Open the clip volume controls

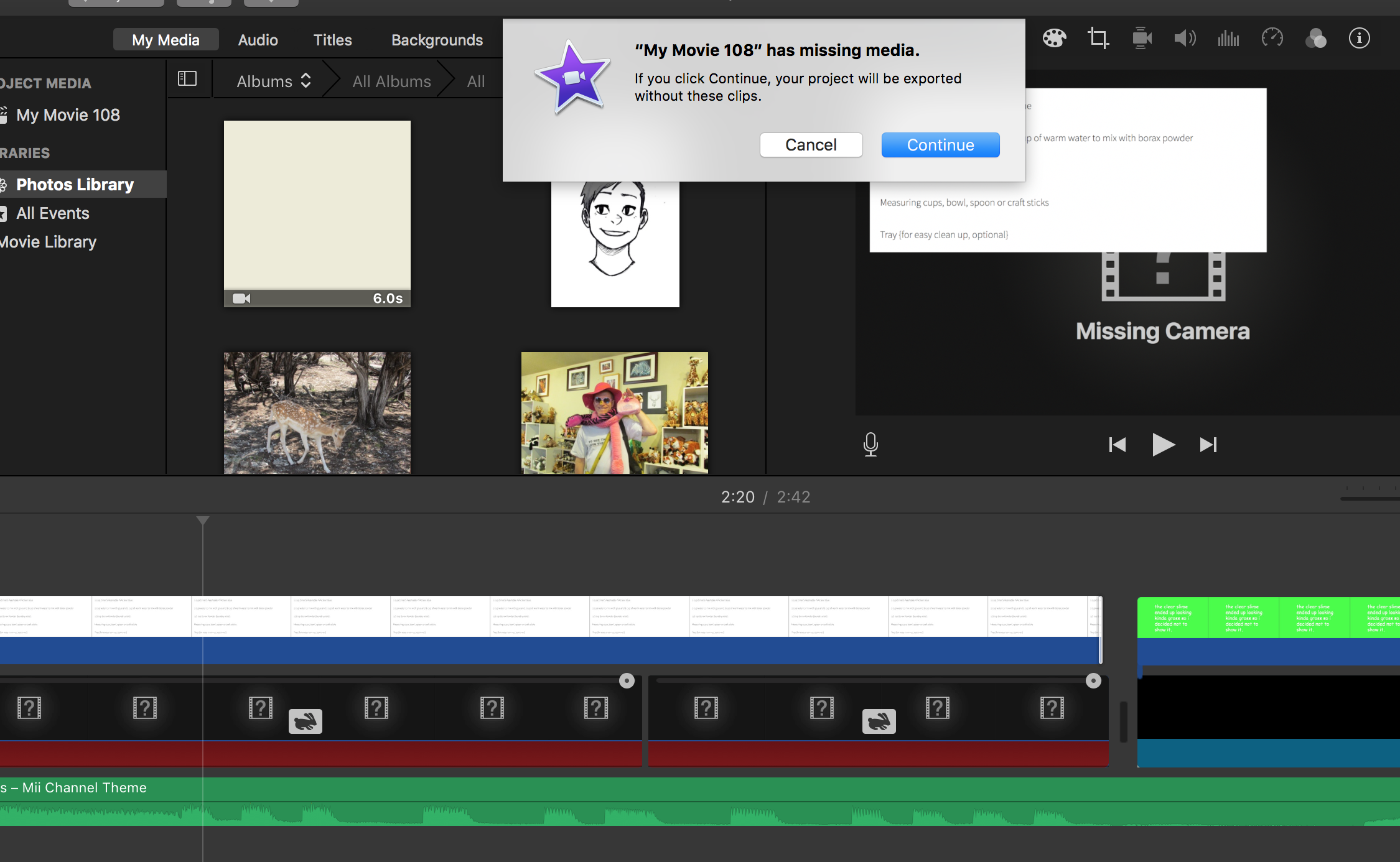(x=1185, y=38)
